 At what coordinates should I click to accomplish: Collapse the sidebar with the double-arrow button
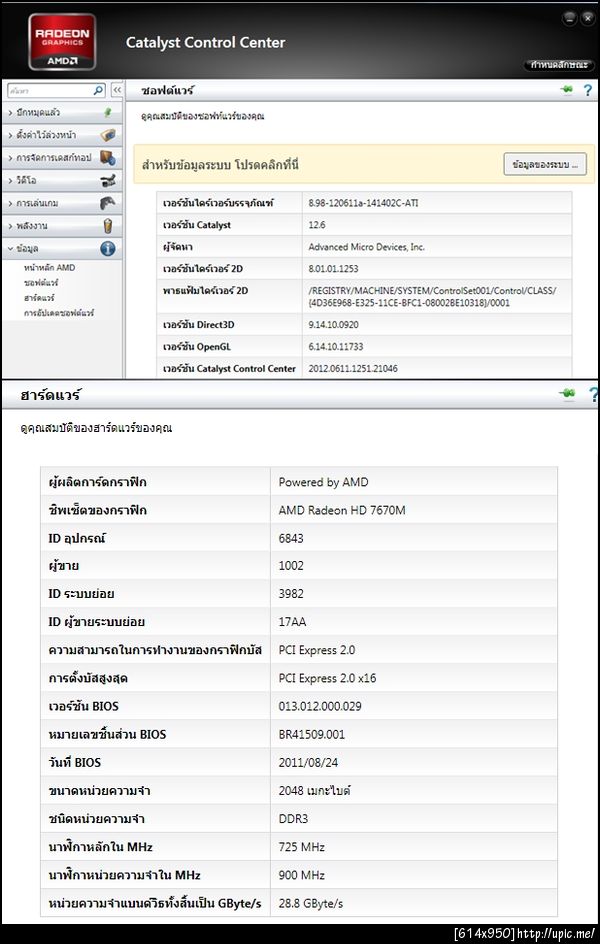[117, 90]
